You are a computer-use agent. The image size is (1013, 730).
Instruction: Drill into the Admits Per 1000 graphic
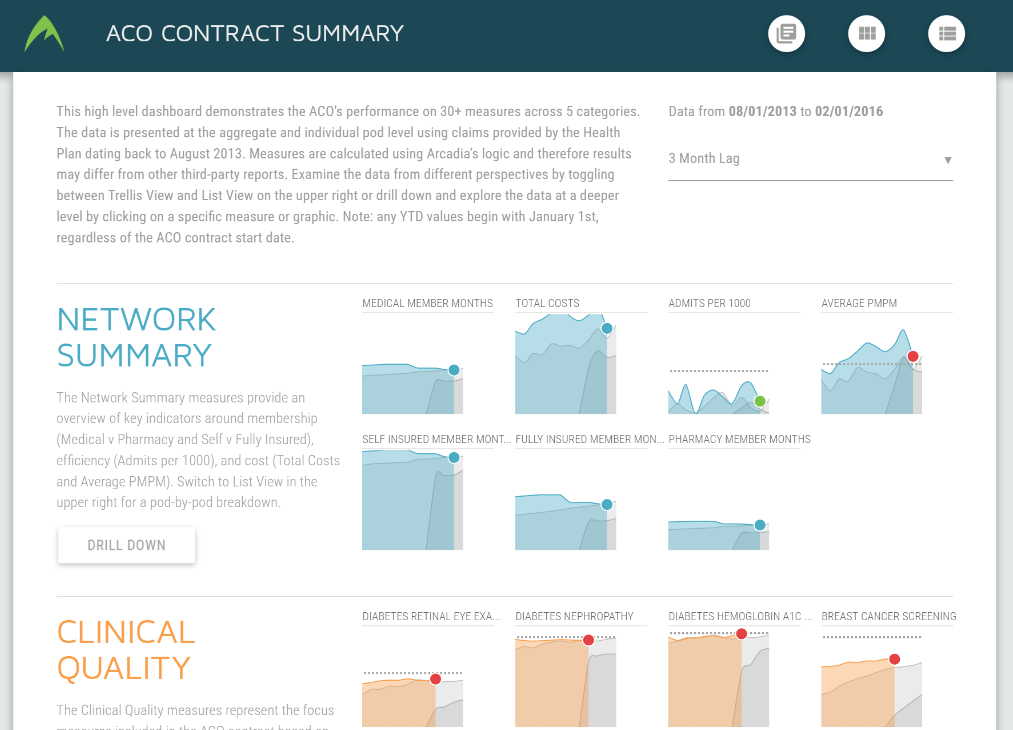click(718, 390)
